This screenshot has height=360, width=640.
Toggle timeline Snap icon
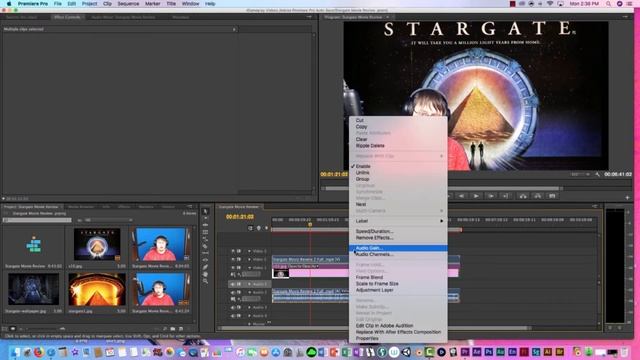[250, 228]
